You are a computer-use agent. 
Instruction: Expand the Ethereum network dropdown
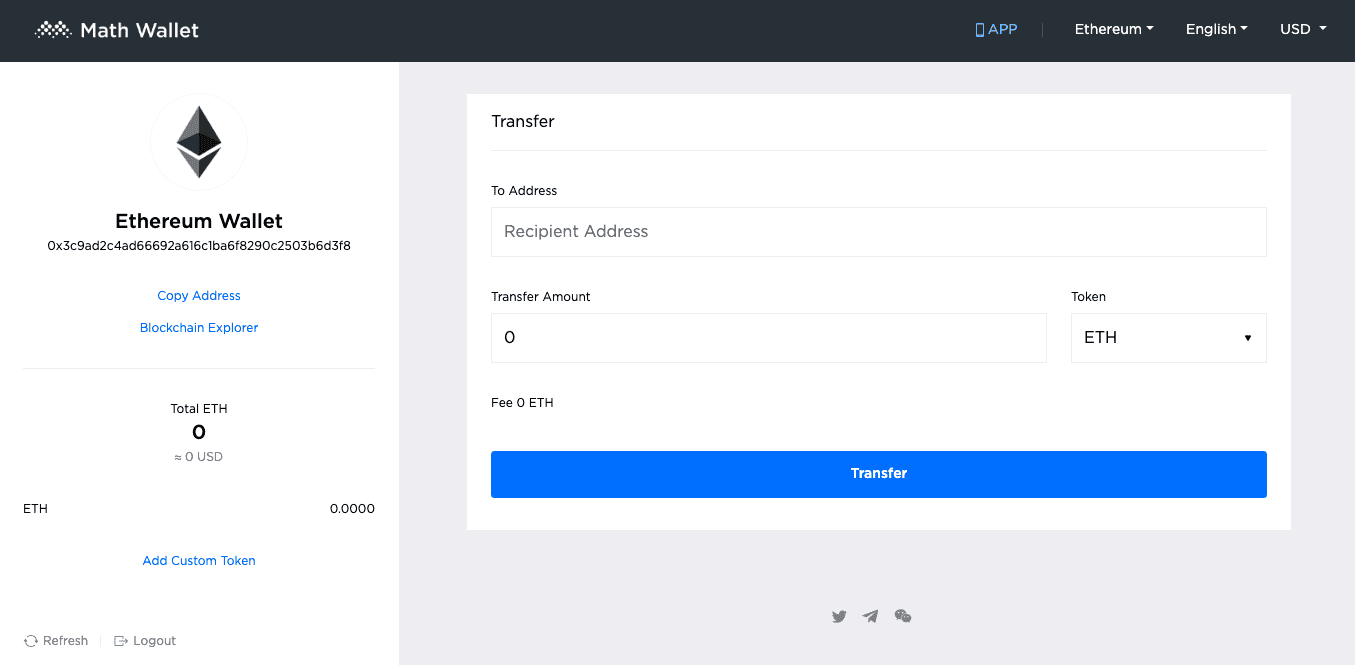pyautogui.click(x=1114, y=29)
